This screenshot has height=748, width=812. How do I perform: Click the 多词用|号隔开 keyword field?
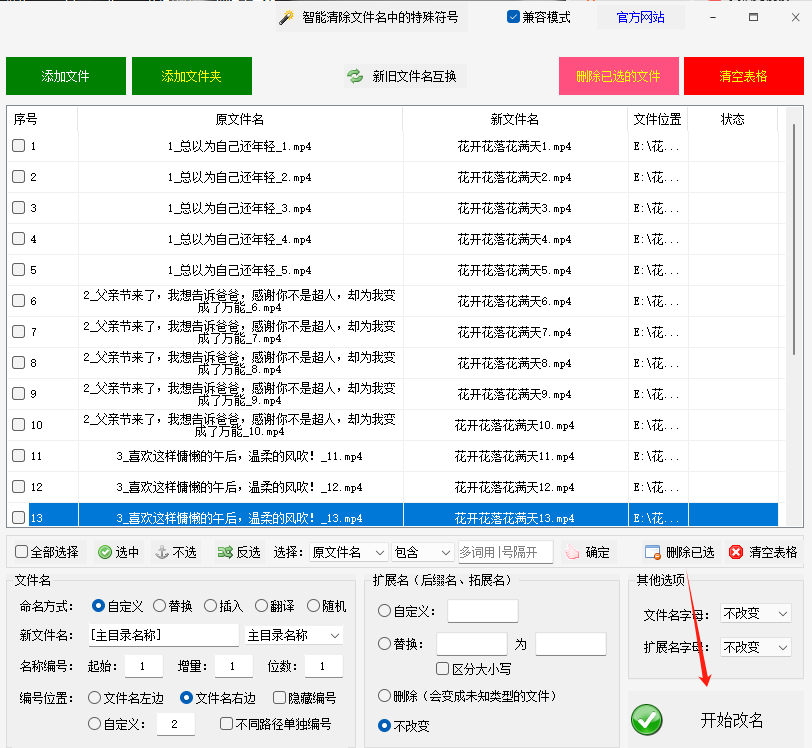tap(505, 552)
